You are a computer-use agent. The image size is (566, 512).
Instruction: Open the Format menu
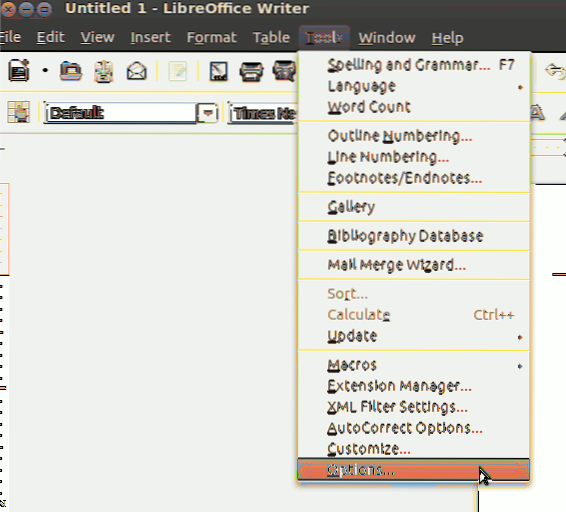[x=212, y=37]
